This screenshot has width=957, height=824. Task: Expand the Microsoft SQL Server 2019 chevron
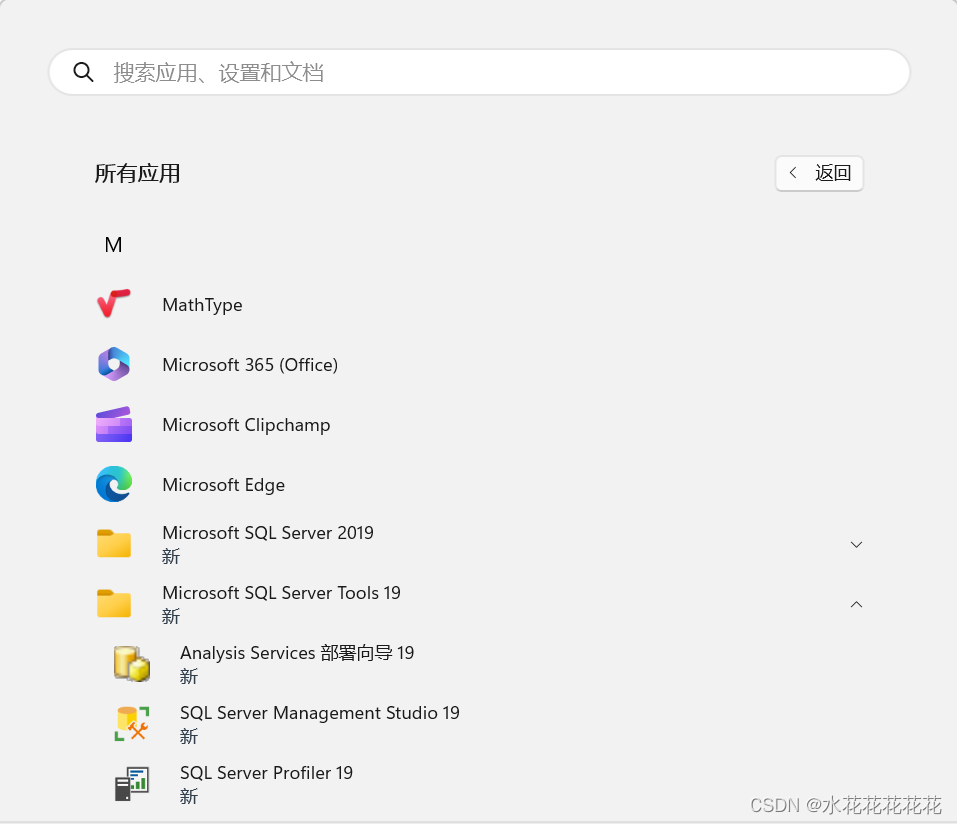click(x=856, y=544)
